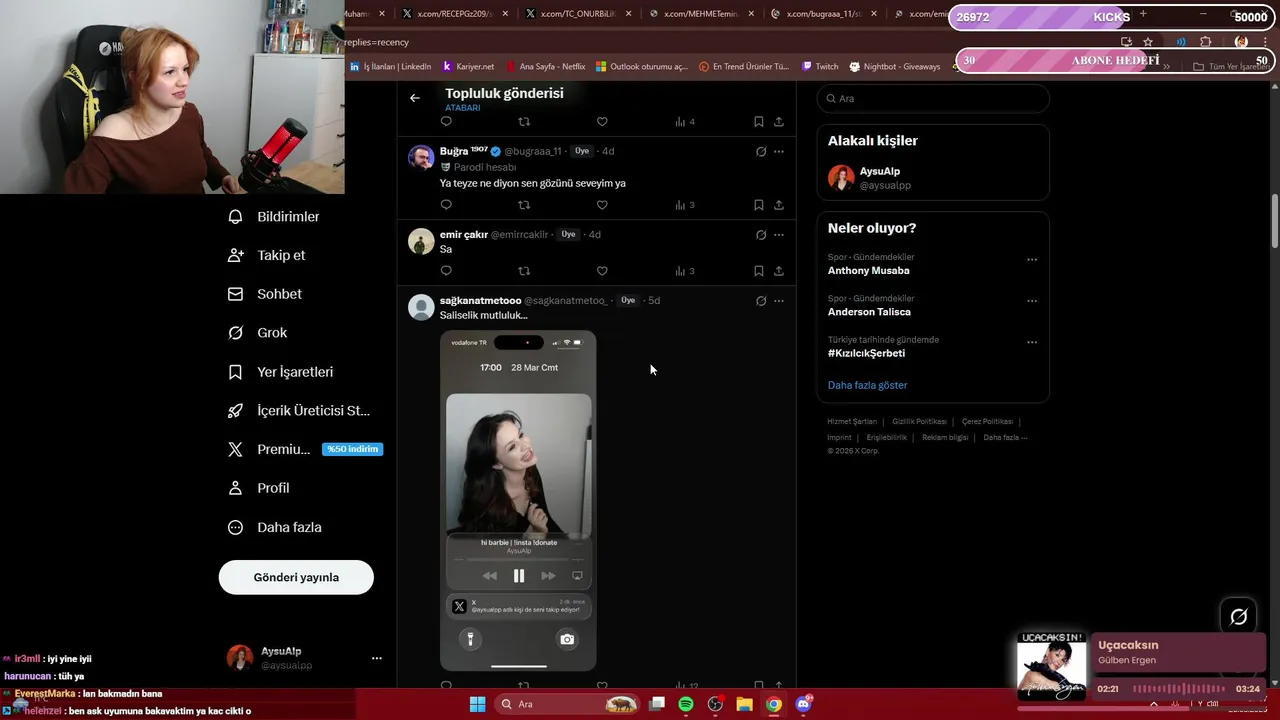Open options for Anderson Talisca trend
Image resolution: width=1280 pixels, height=720 pixels.
click(1032, 301)
